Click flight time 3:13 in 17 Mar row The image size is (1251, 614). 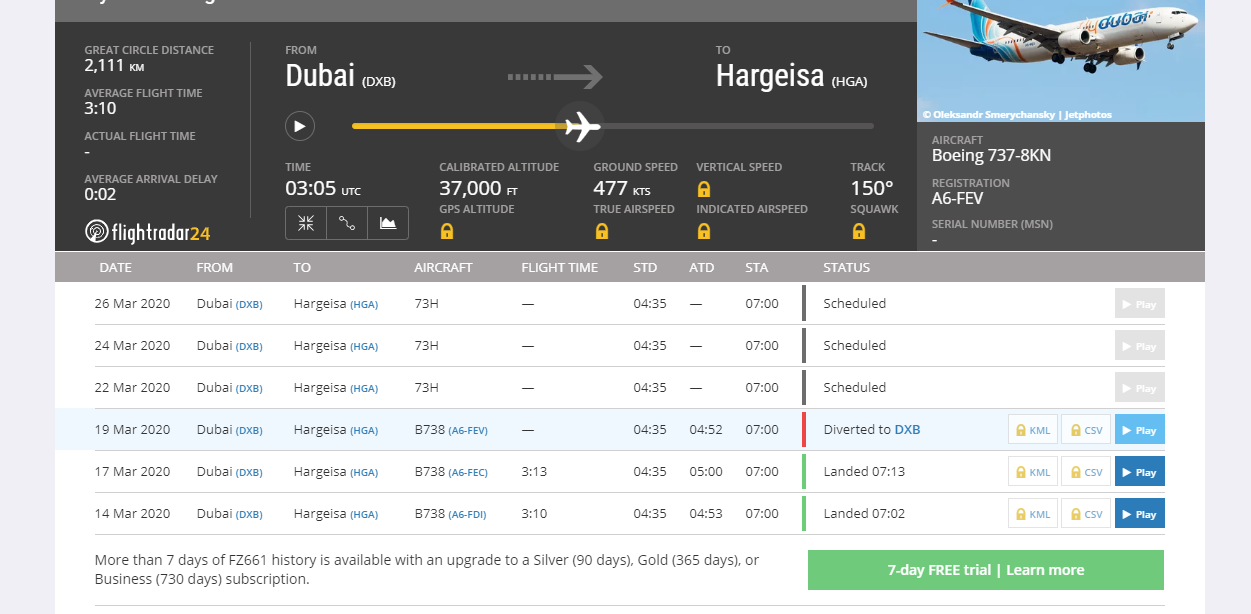pos(534,472)
